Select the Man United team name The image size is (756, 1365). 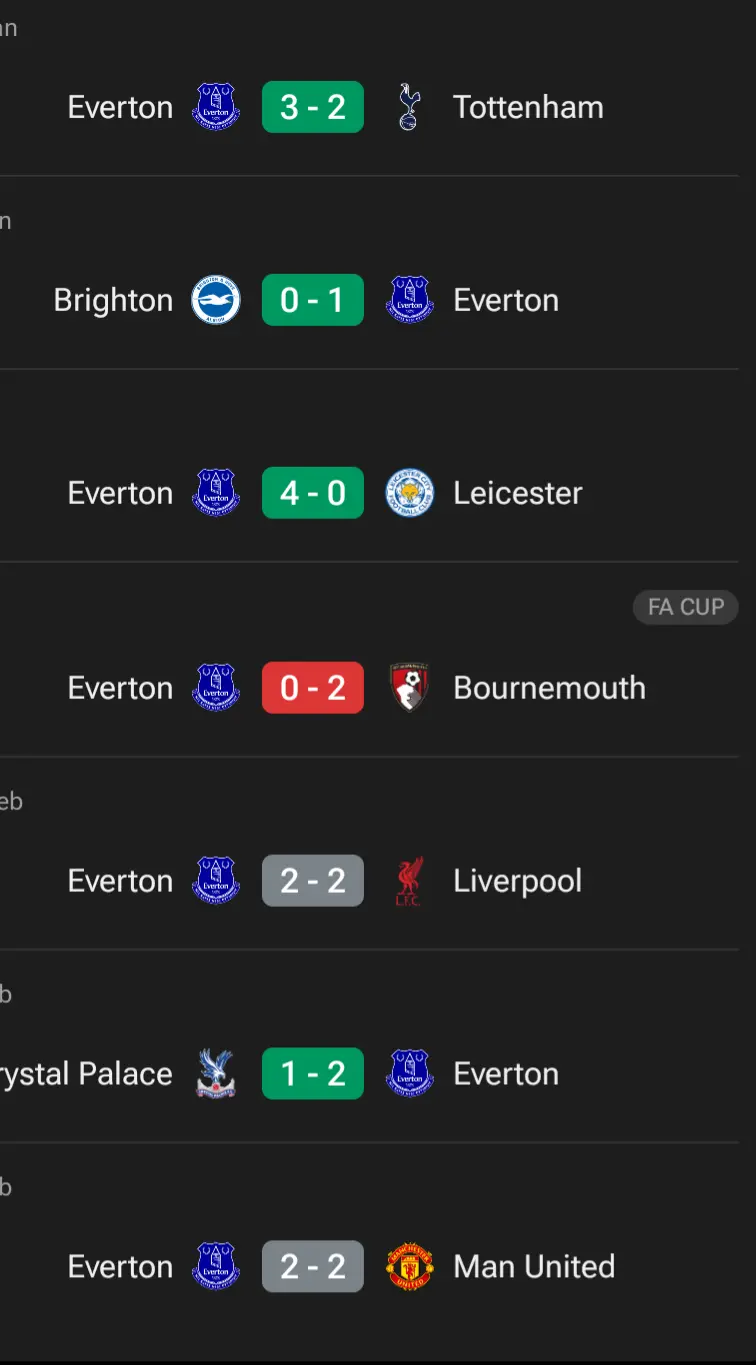coord(534,1267)
